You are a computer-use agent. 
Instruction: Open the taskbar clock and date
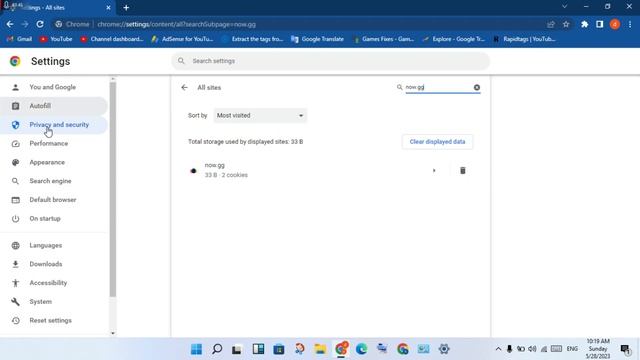(x=598, y=349)
